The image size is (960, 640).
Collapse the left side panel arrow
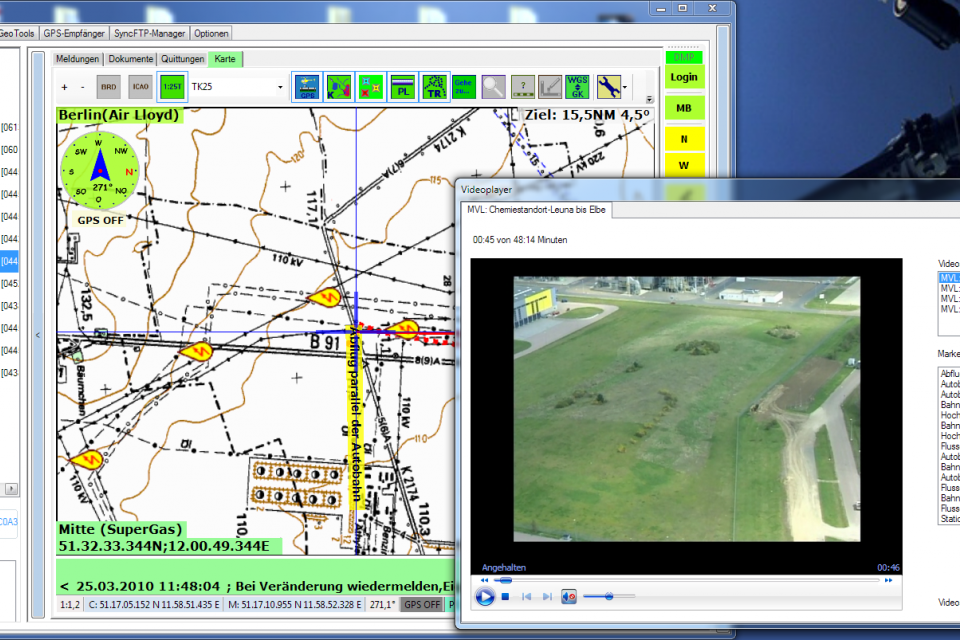coord(38,335)
